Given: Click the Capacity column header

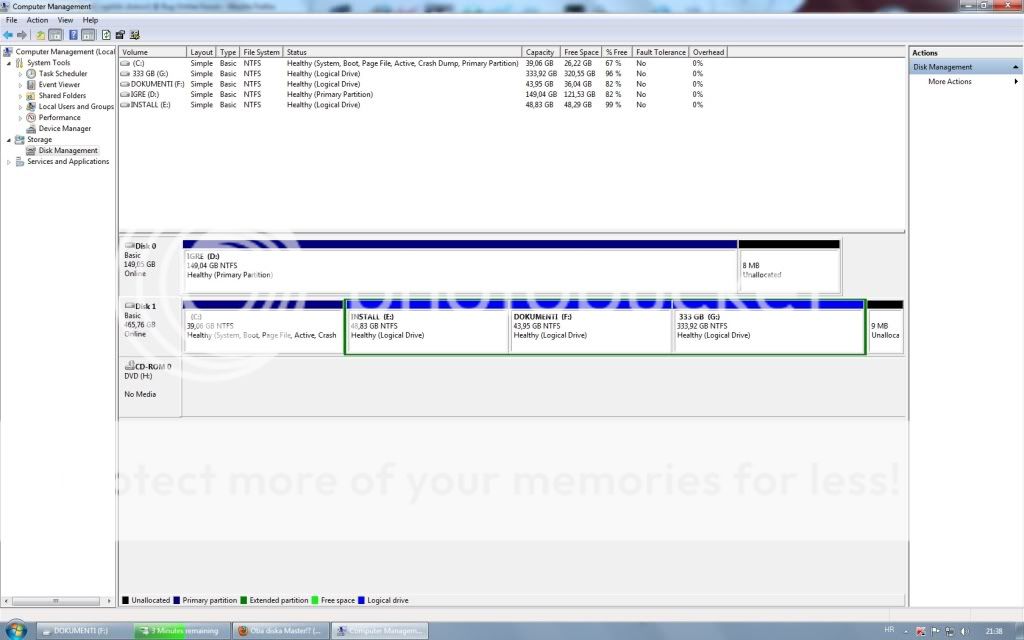Looking at the screenshot, I should point(540,52).
